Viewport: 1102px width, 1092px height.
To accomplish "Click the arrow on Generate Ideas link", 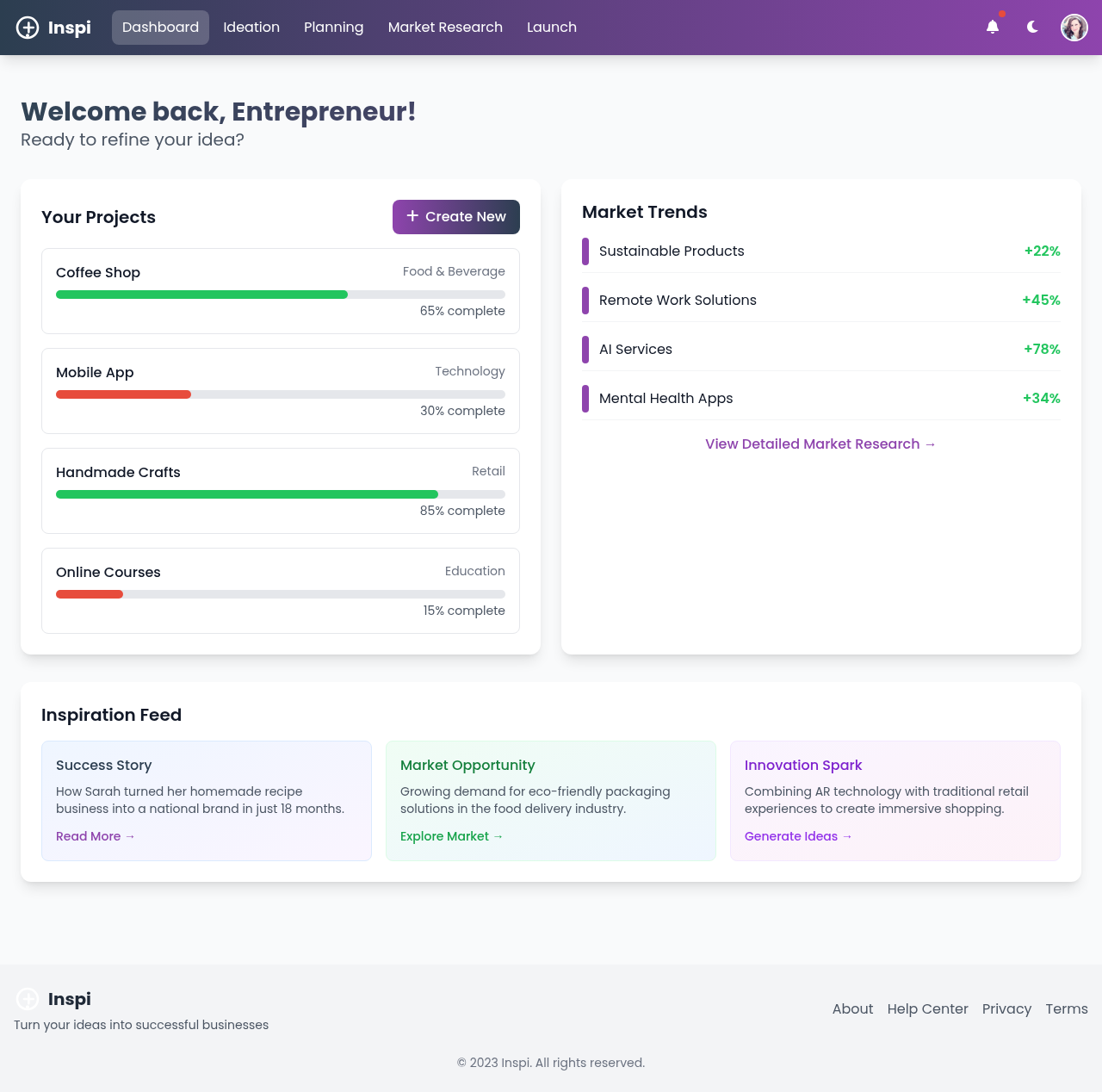I will [846, 836].
